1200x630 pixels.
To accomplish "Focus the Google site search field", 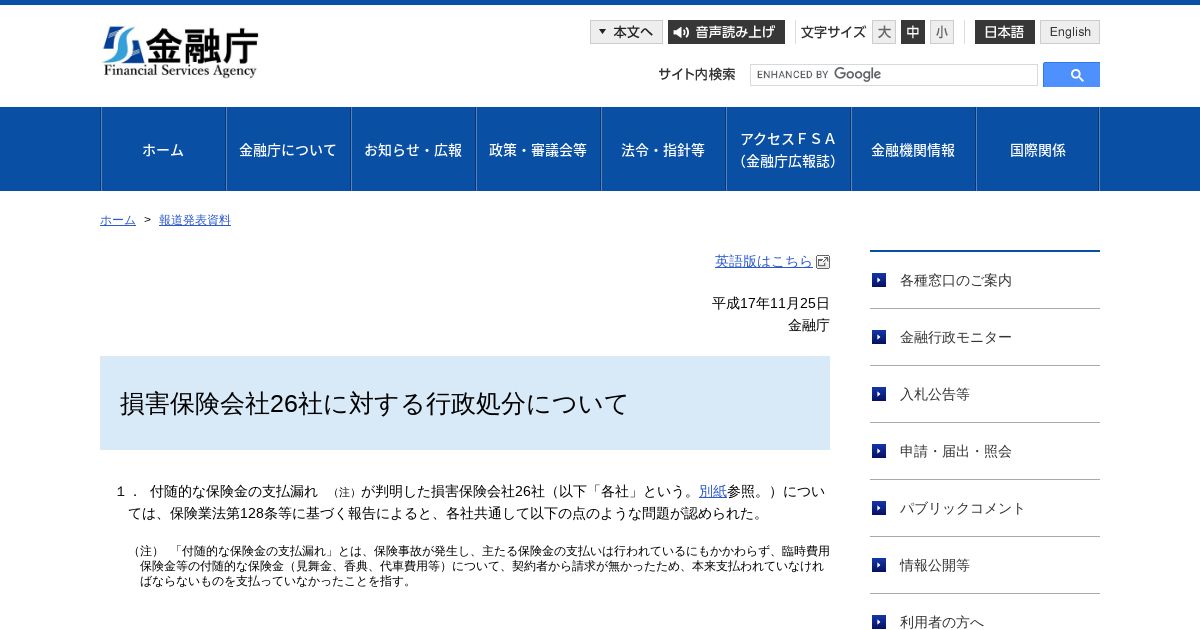I will tap(894, 75).
